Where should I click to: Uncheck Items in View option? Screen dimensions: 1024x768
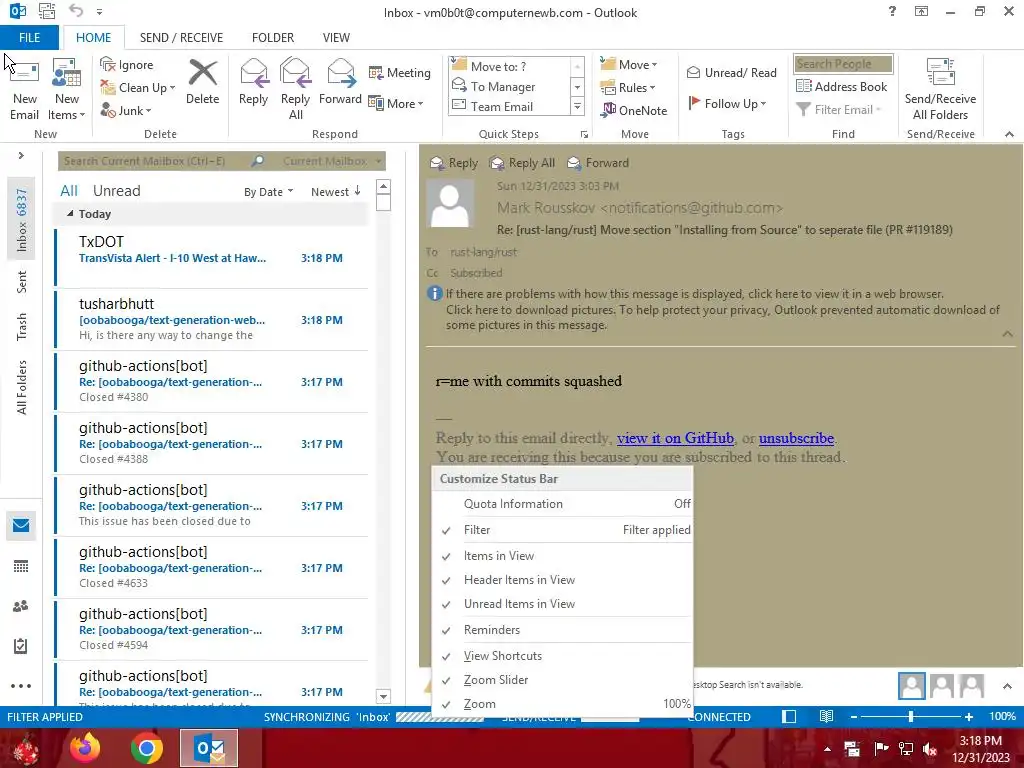tap(562, 556)
